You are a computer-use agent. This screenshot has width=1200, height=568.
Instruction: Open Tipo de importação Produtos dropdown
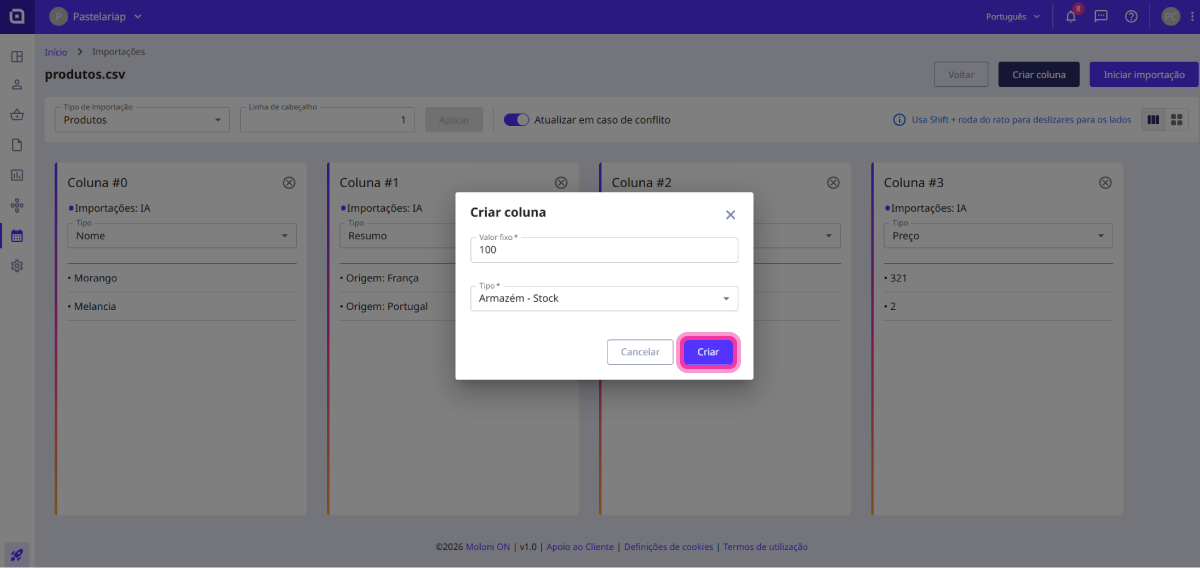tap(142, 120)
